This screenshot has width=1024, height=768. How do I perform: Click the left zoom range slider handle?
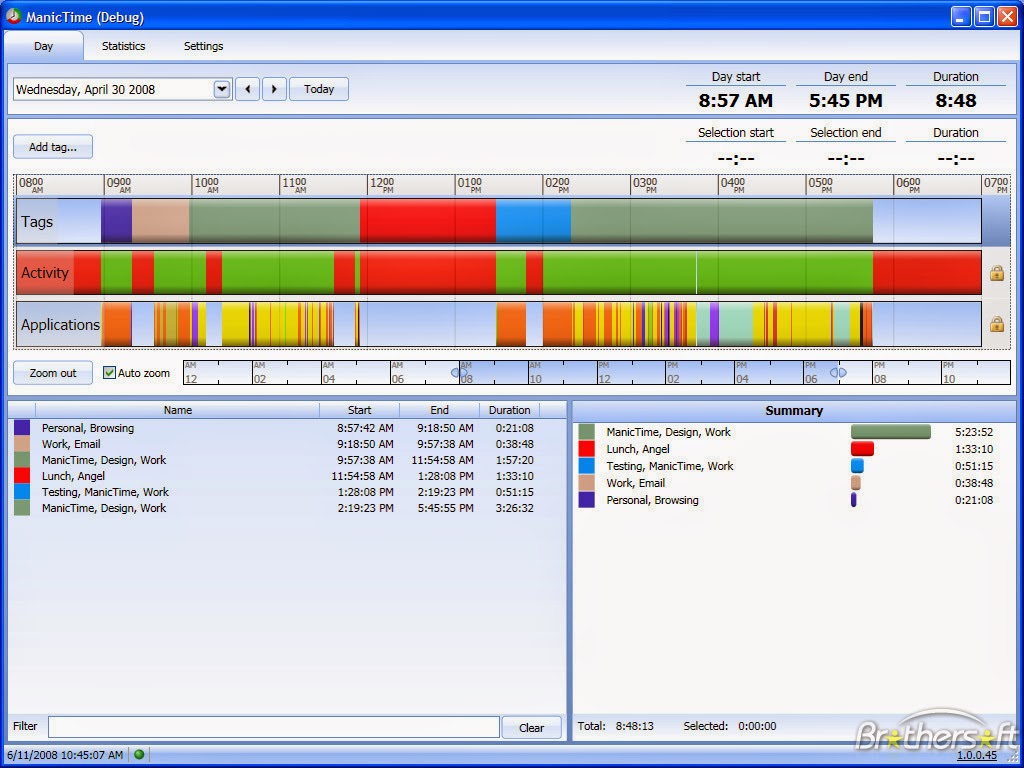point(458,372)
